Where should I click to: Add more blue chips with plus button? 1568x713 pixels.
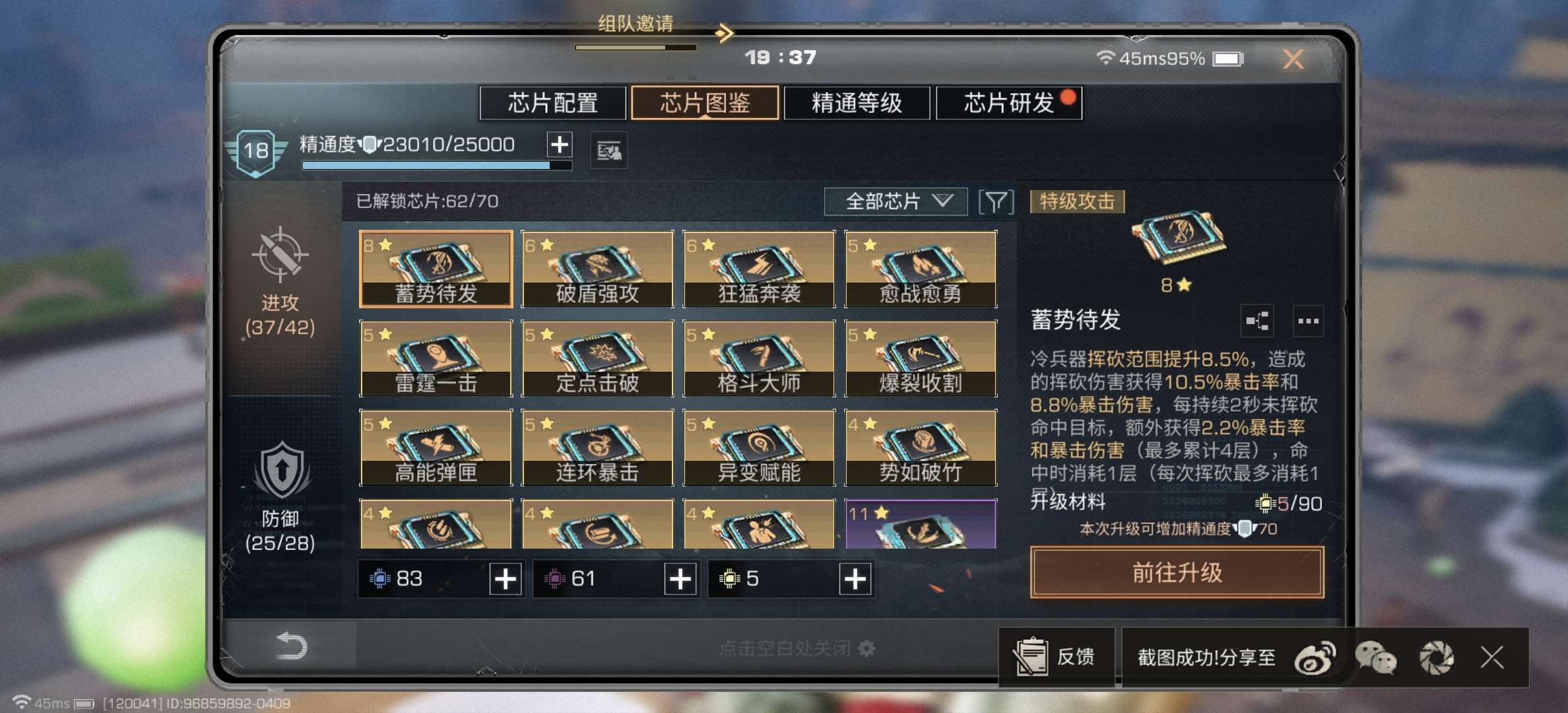(x=506, y=579)
